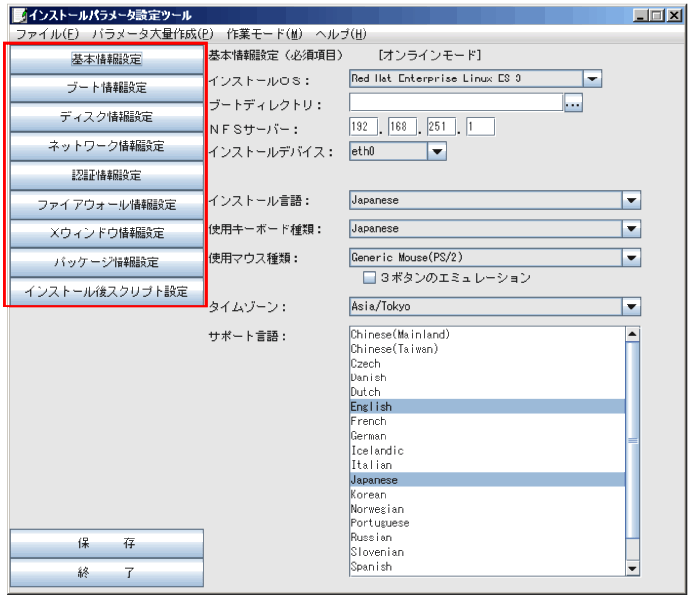Viewport: 689px width, 598px height.
Task: Click the ブートディレクトリ text field
Action: pyautogui.click(x=455, y=103)
